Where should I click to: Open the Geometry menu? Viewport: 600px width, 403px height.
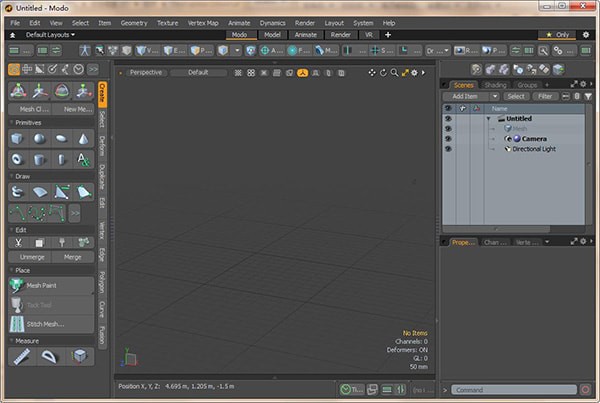pos(133,22)
